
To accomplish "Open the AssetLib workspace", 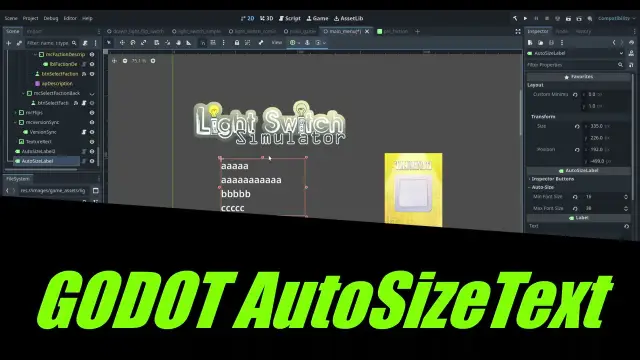I will tap(348, 18).
